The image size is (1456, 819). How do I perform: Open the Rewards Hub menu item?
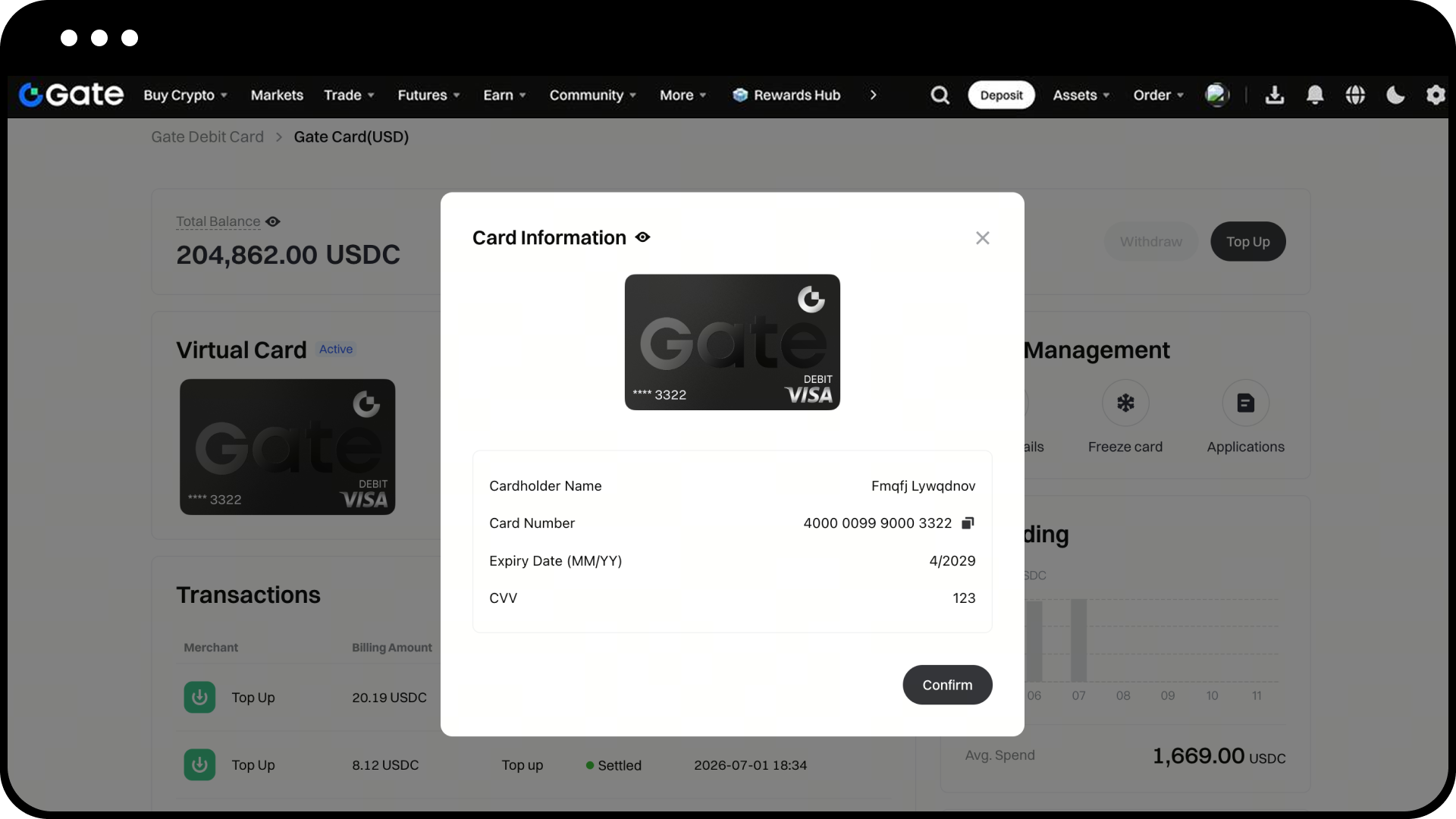point(786,95)
